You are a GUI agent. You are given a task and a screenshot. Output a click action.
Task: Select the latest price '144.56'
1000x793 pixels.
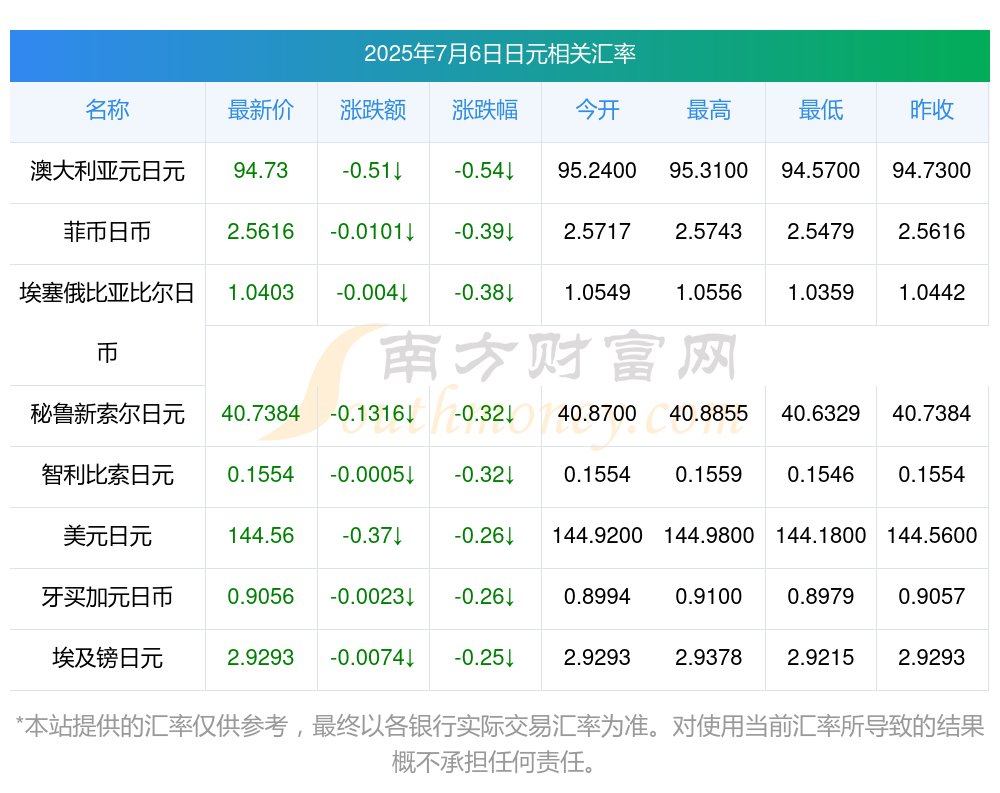pos(261,535)
